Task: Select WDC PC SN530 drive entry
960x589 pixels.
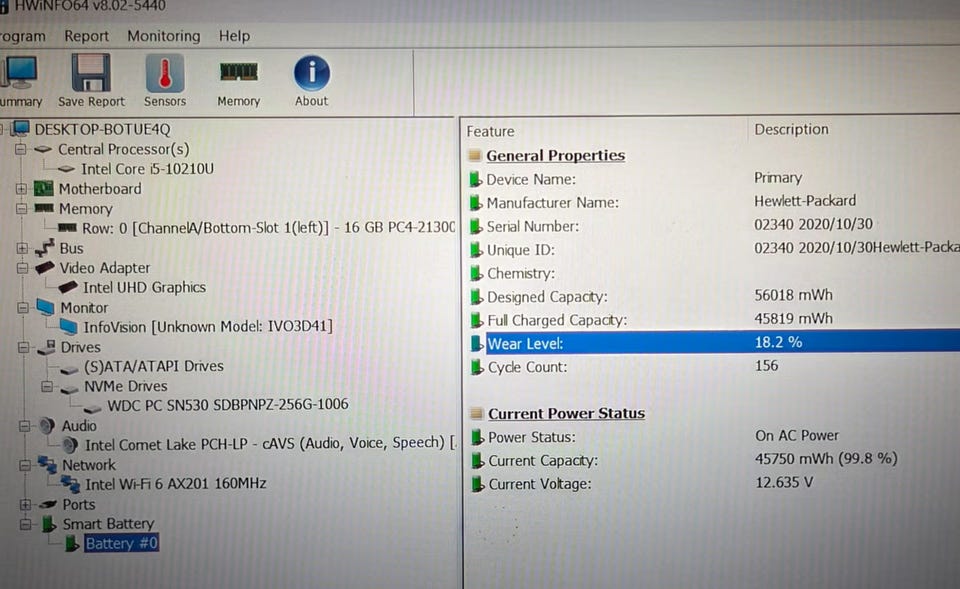Action: click(x=228, y=405)
